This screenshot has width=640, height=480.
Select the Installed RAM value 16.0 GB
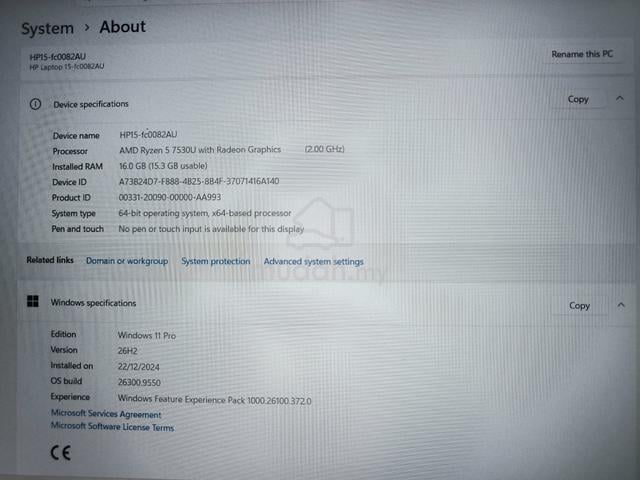132,166
